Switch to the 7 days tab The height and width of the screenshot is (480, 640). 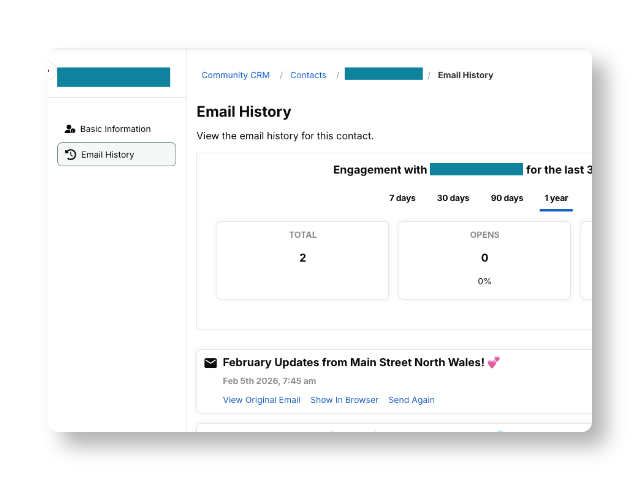[x=402, y=198]
